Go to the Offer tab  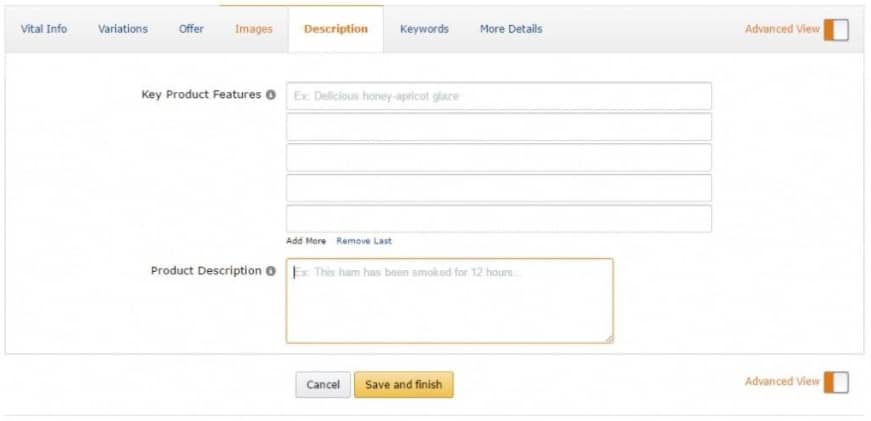point(191,29)
